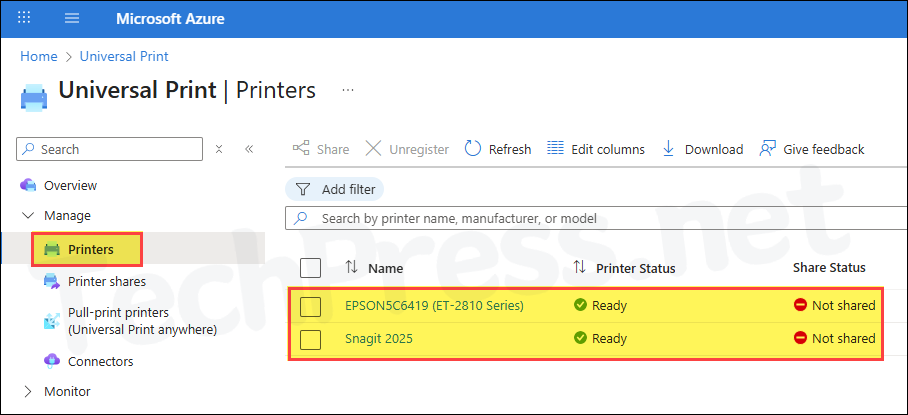908x415 pixels.
Task: Click the Printer Status column header
Action: click(x=636, y=269)
